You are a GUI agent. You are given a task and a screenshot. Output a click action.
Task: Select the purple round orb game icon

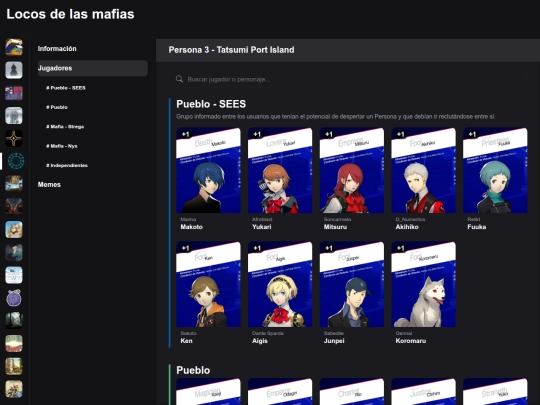(14, 298)
